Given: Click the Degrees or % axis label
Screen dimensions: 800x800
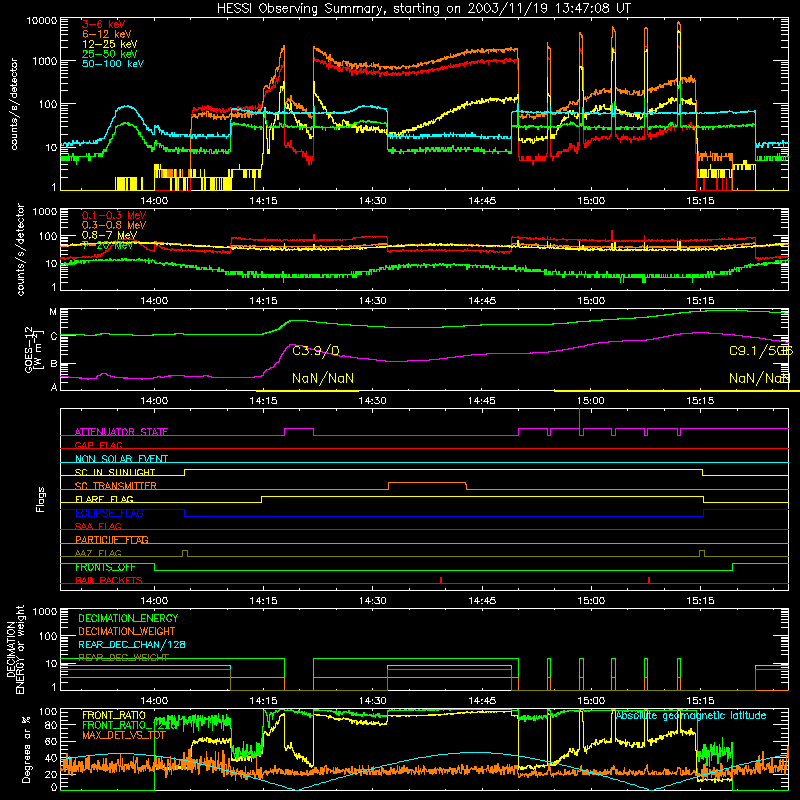Looking at the screenshot, I should click(x=26, y=749).
